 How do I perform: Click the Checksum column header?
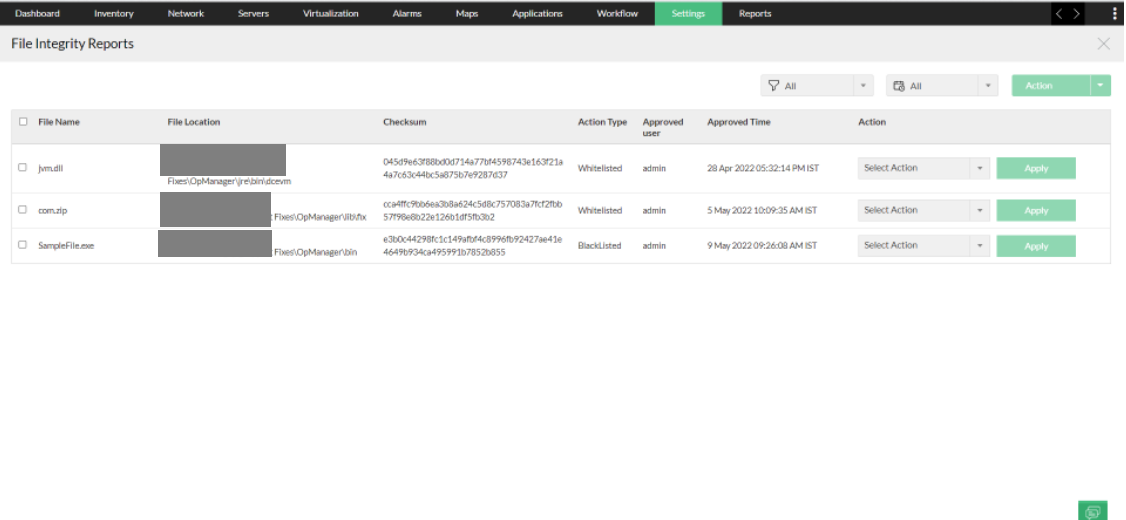(405, 122)
